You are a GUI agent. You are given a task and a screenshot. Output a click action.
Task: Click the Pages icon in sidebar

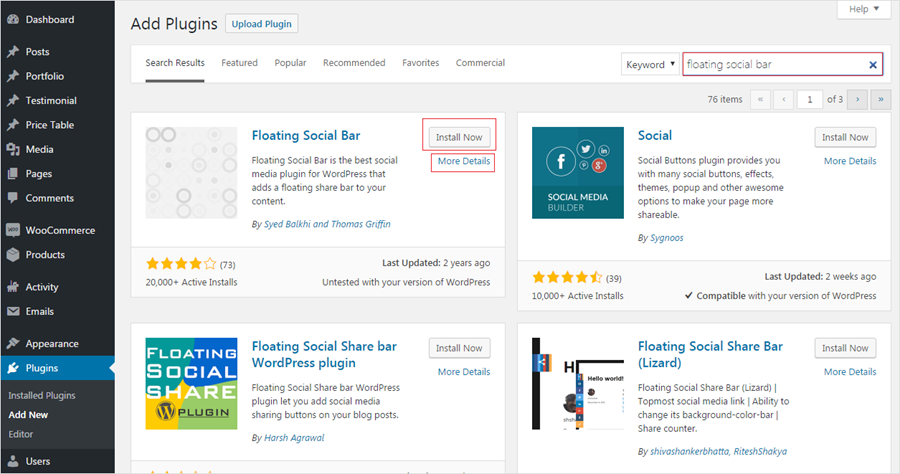pos(13,173)
